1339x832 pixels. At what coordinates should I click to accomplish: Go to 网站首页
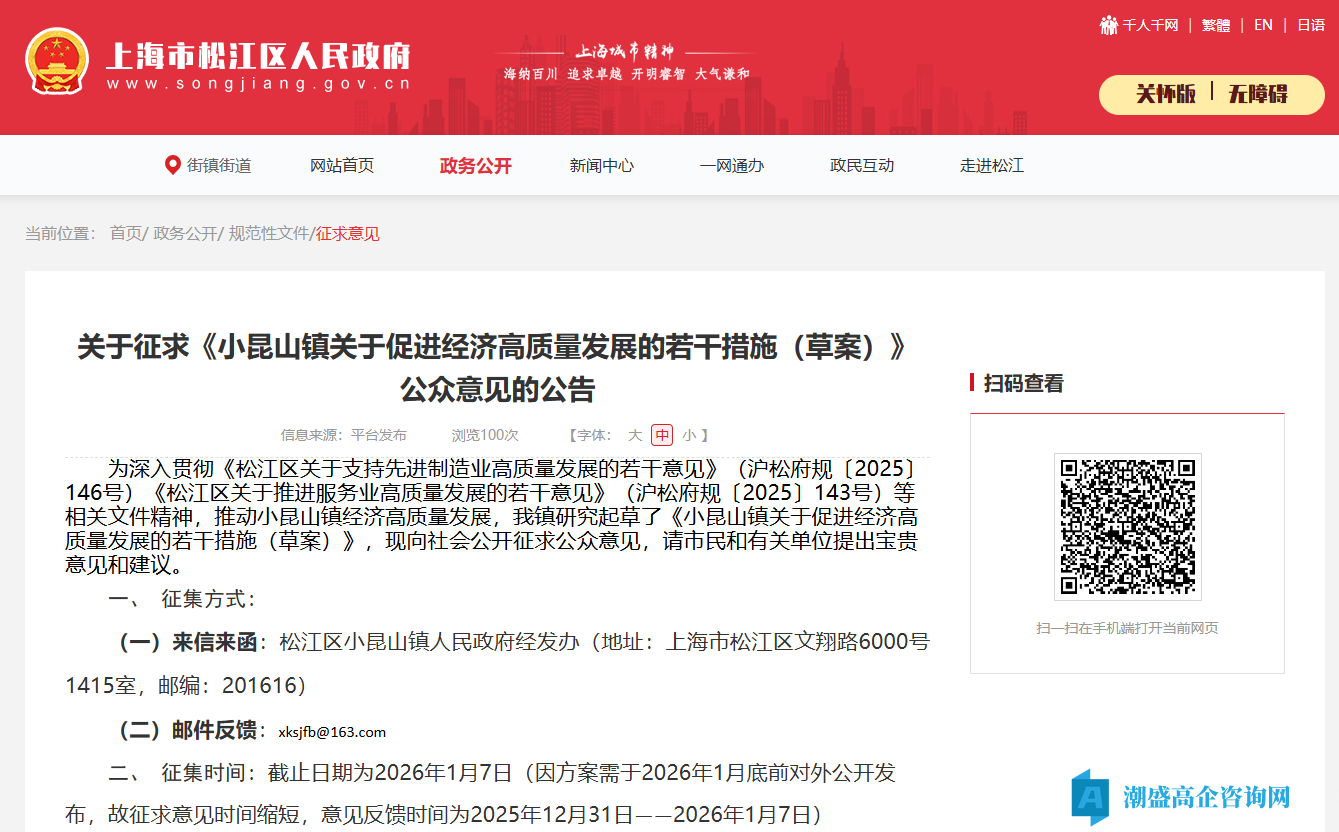click(342, 165)
